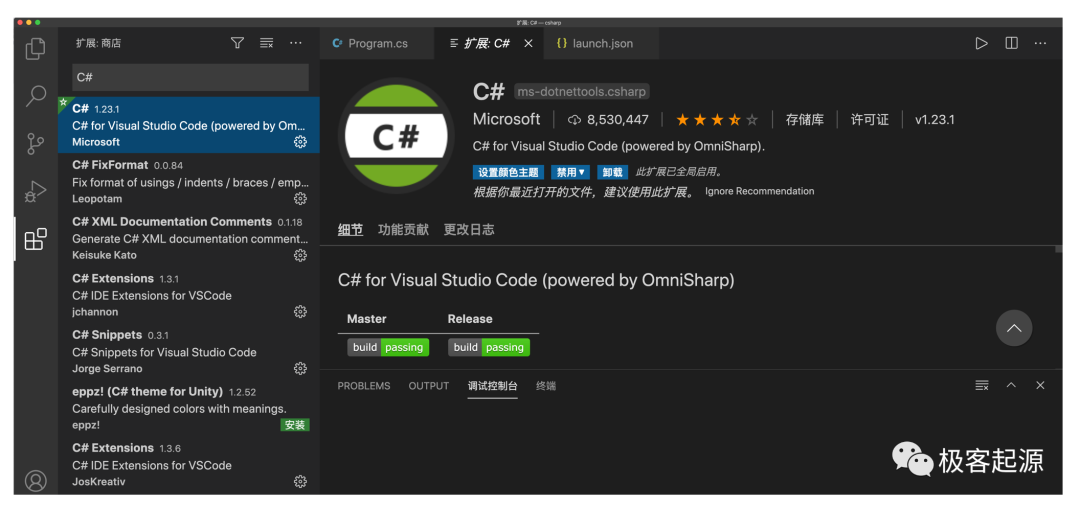The image size is (1080, 509).
Task: Open the 存储库 repository link
Action: [x=804, y=120]
